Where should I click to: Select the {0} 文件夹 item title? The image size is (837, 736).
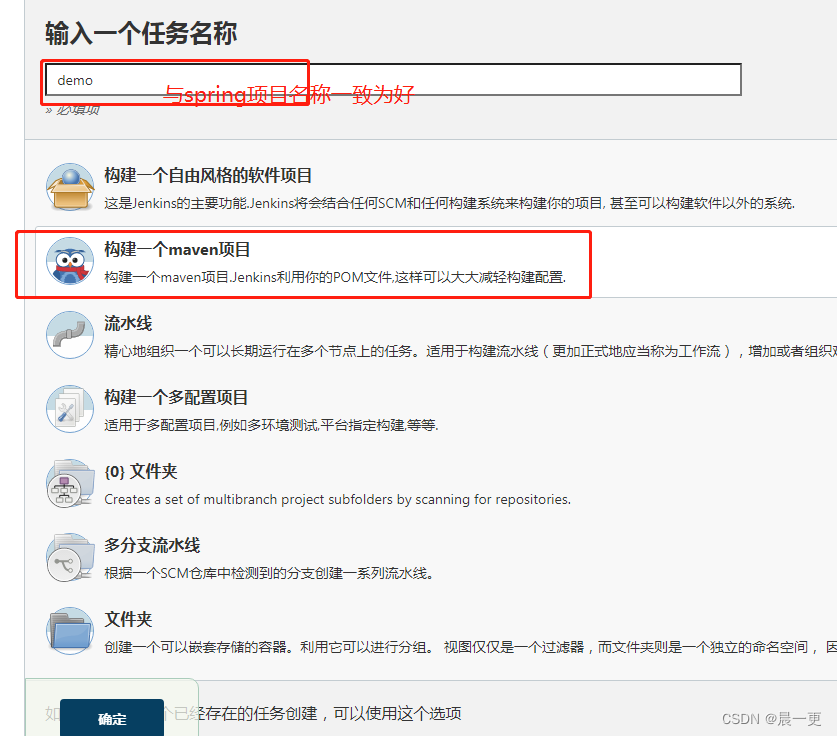coord(140,471)
